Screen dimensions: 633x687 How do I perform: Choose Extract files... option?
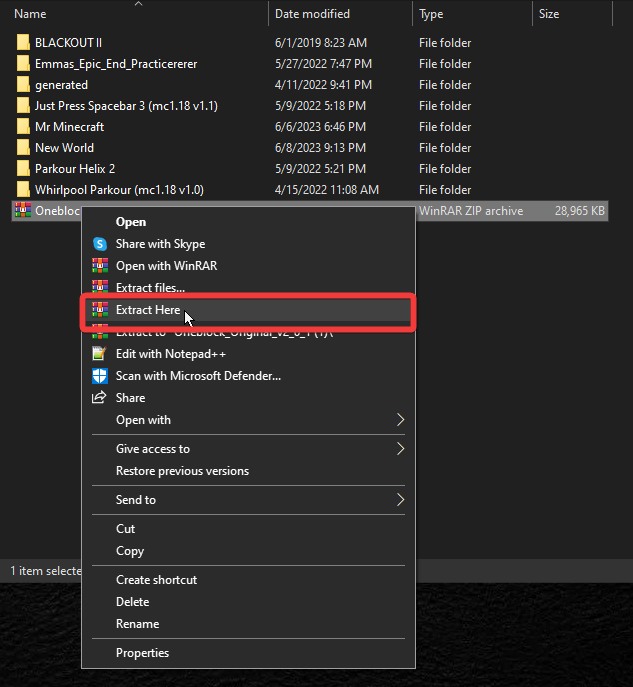coord(150,288)
